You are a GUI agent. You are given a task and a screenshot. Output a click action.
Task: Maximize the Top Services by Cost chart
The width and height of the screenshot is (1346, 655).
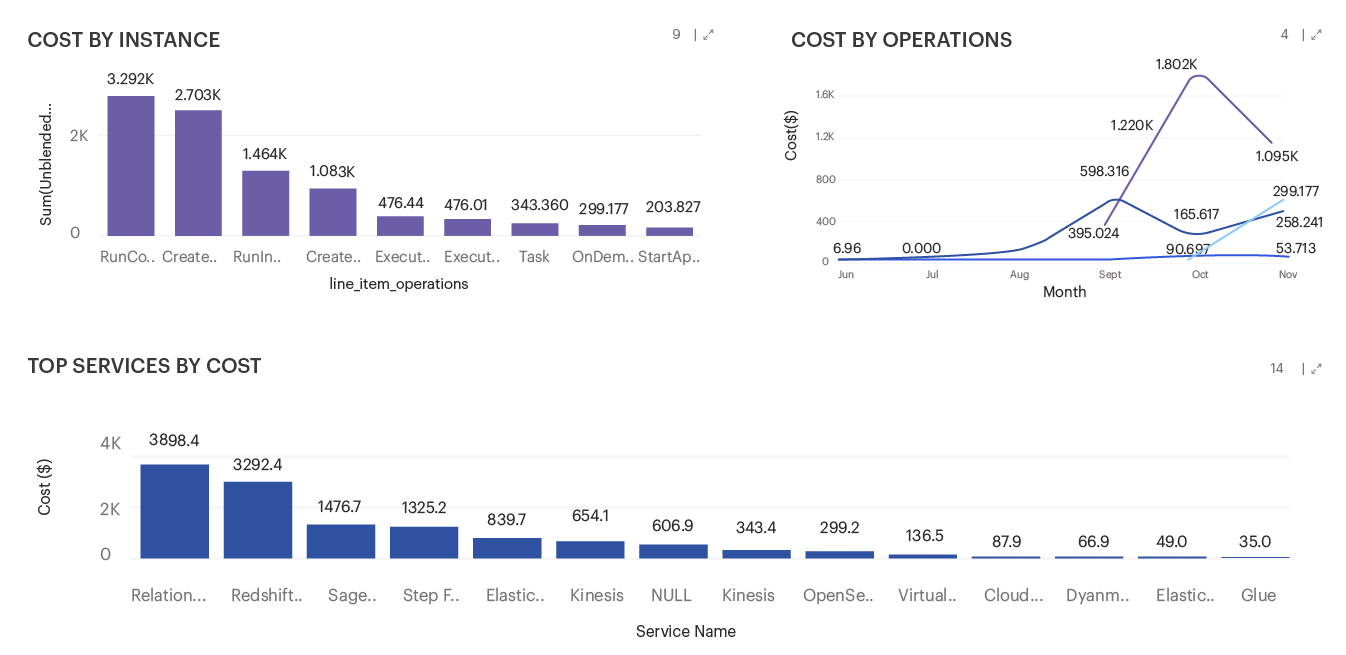point(1316,369)
